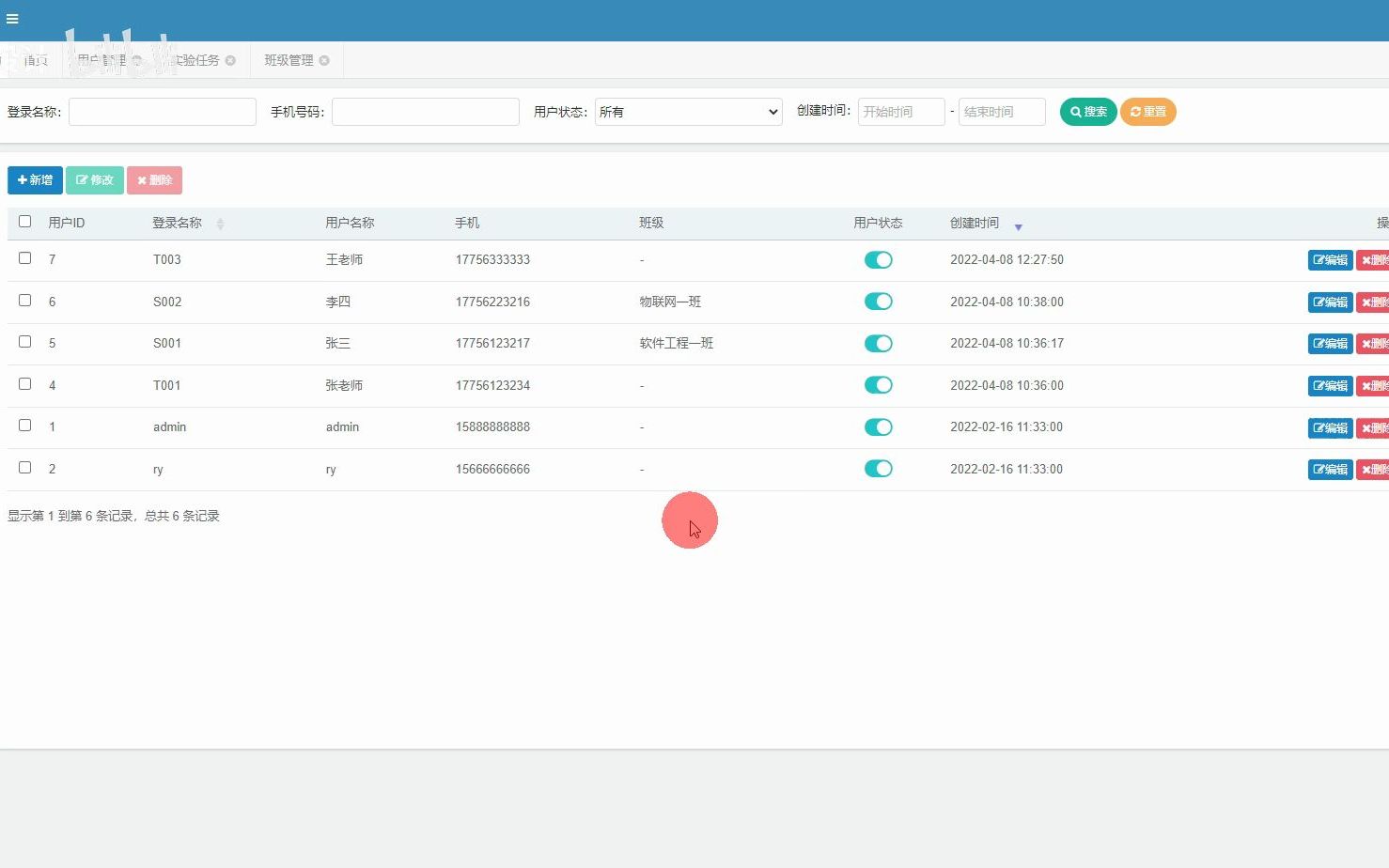This screenshot has width=1389, height=868.
Task: Toggle status switch for 王老师
Action: [879, 260]
